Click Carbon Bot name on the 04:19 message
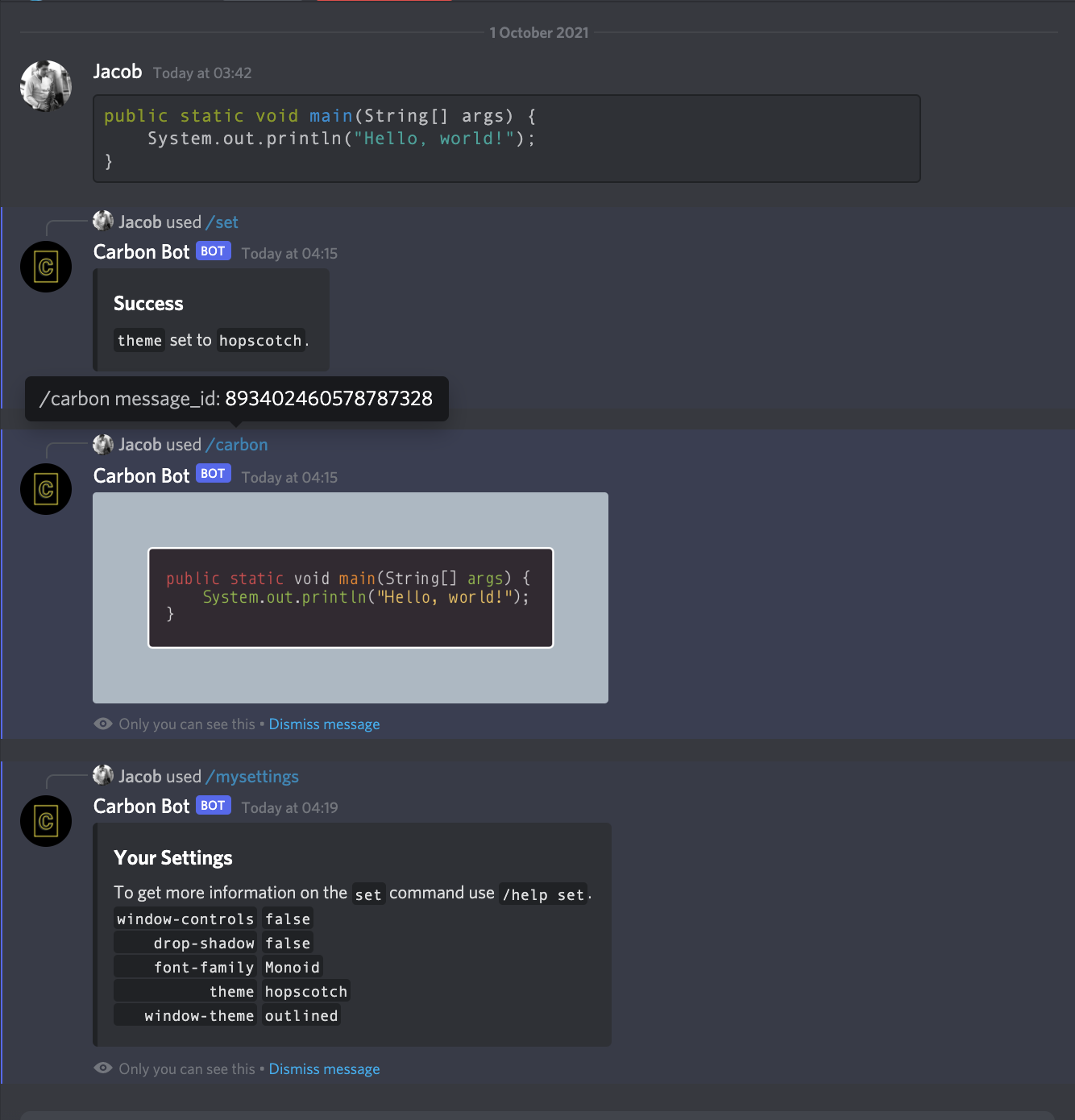The width and height of the screenshot is (1075, 1120). tap(142, 807)
